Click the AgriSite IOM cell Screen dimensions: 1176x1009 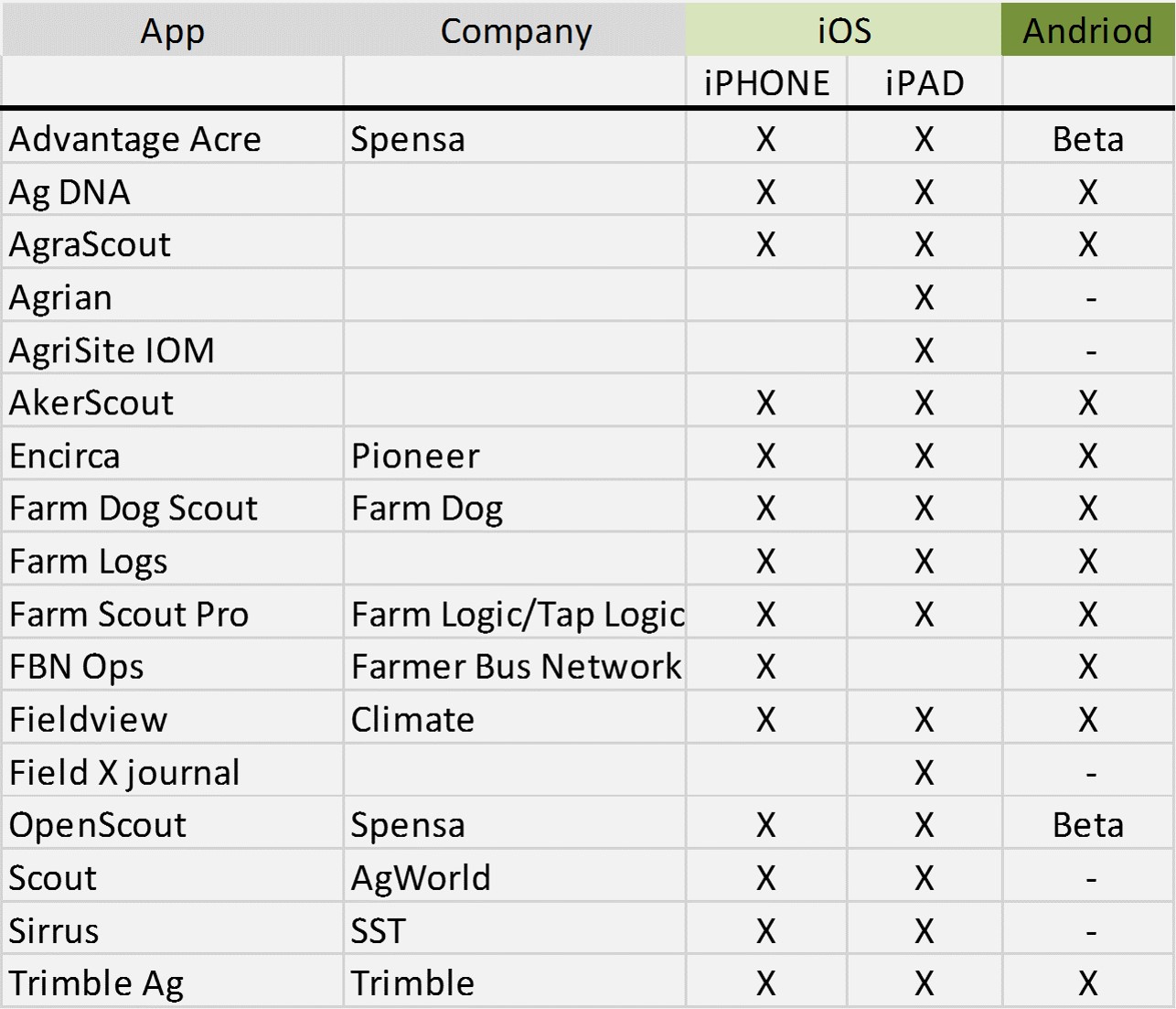112,350
